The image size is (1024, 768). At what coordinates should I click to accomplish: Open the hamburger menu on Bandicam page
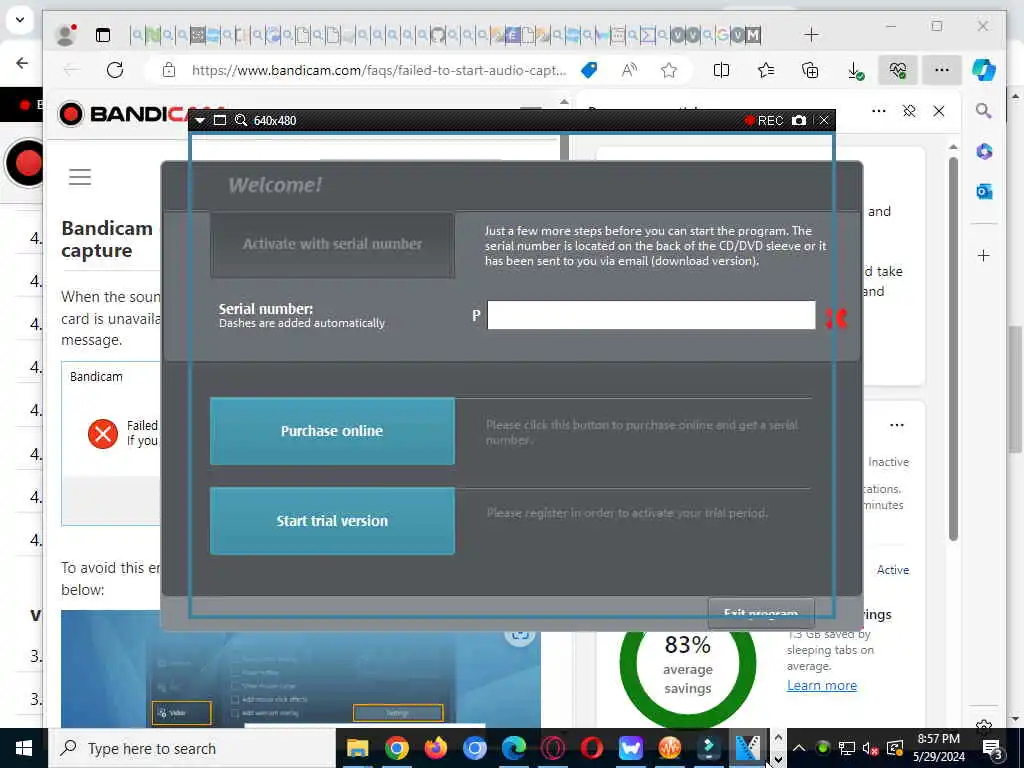coord(80,177)
